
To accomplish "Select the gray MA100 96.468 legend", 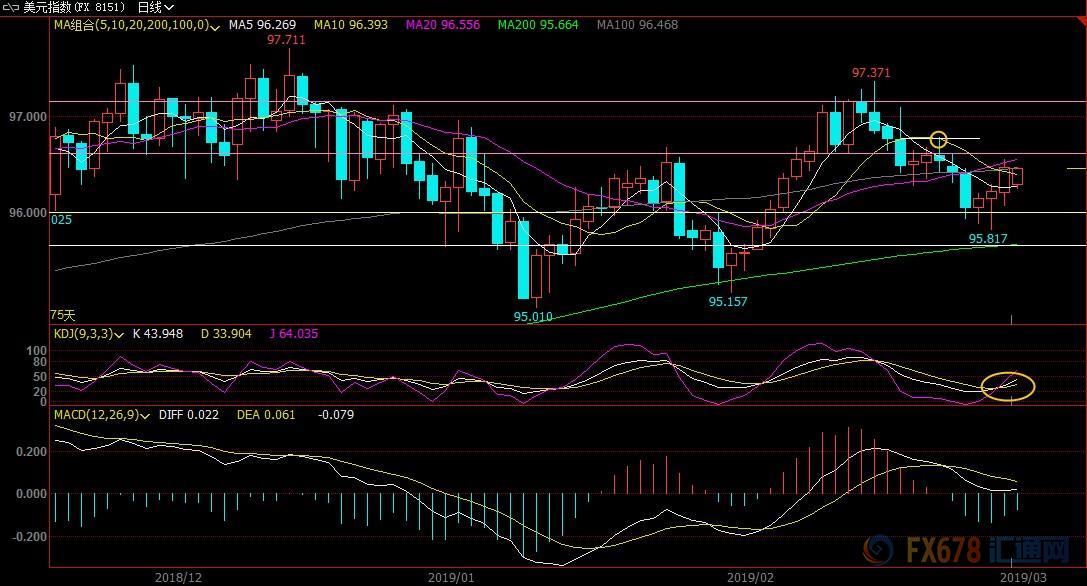I will (637, 24).
